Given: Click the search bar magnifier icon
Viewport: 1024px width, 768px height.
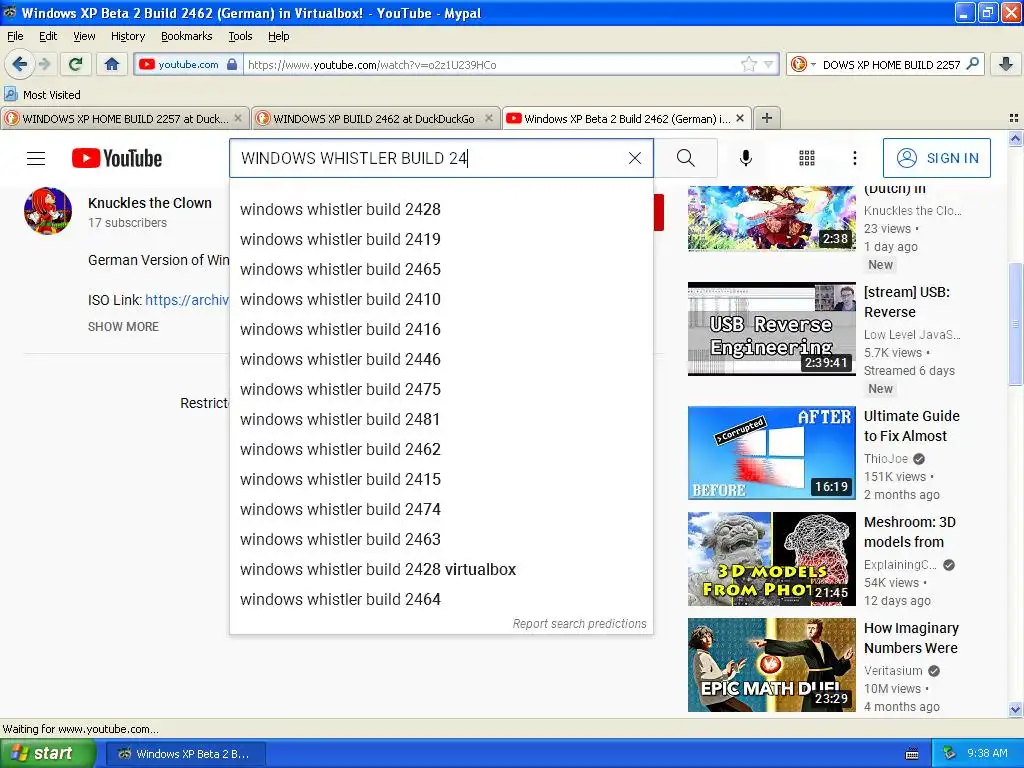Looking at the screenshot, I should (x=972, y=64).
